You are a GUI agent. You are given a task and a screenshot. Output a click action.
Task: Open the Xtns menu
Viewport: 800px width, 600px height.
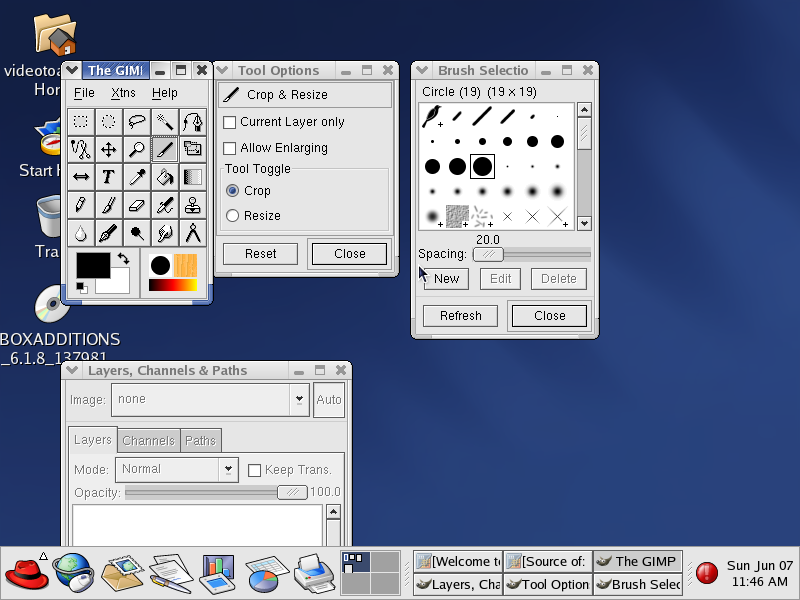pos(123,93)
